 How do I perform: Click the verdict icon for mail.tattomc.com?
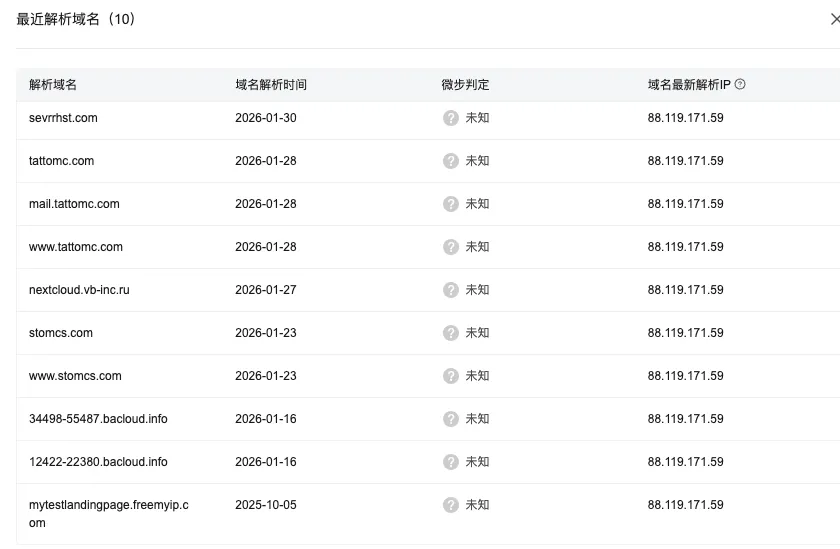coord(451,204)
